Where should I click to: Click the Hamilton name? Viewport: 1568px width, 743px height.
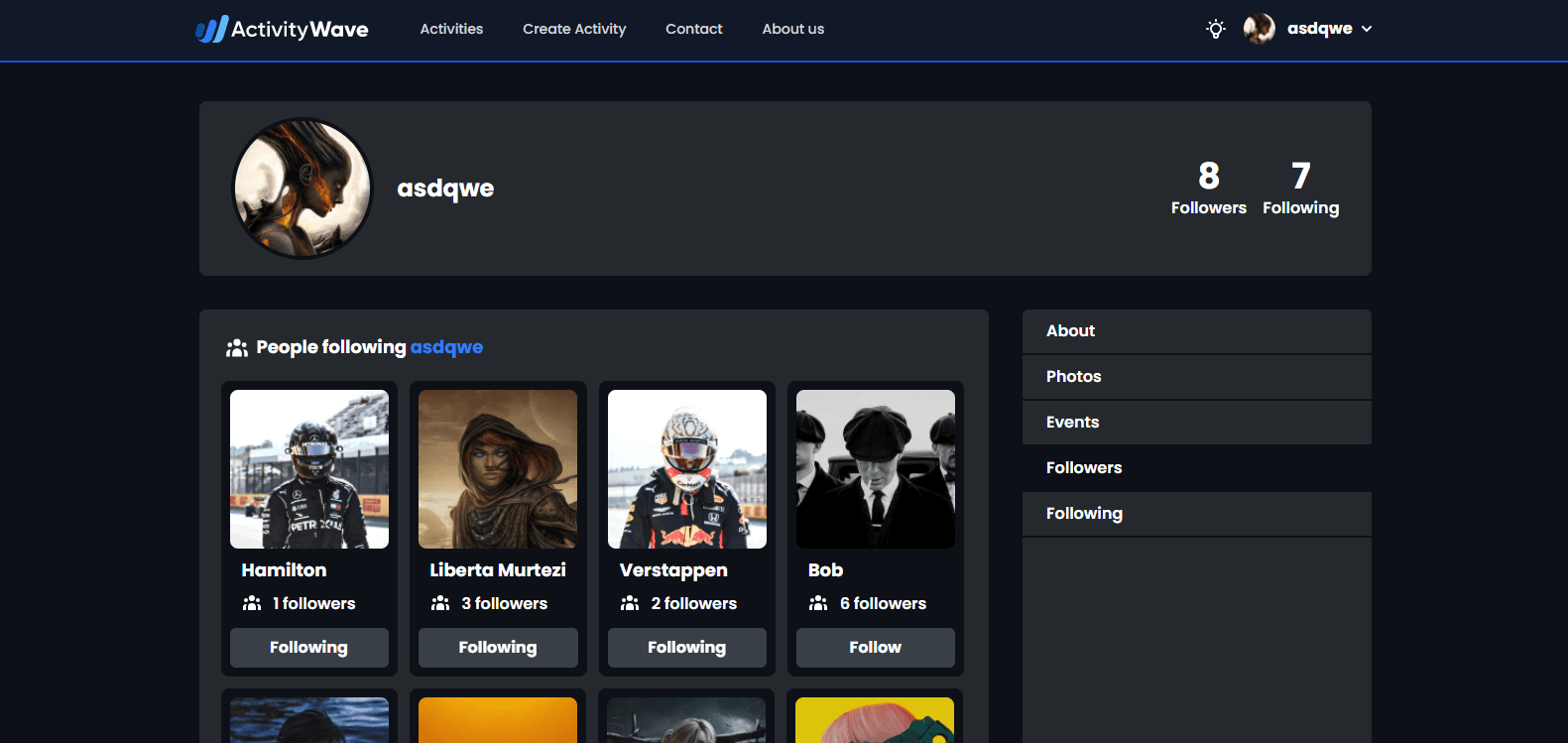284,570
